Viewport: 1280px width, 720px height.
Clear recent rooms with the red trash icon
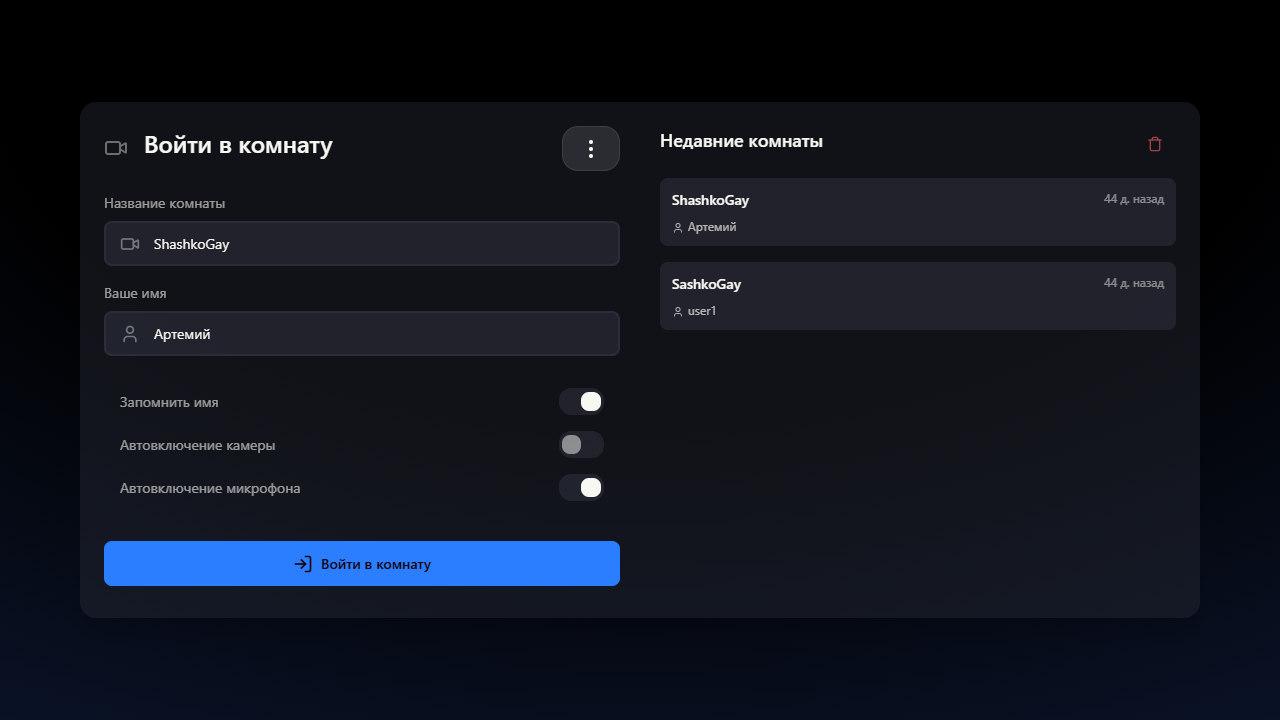pyautogui.click(x=1155, y=144)
